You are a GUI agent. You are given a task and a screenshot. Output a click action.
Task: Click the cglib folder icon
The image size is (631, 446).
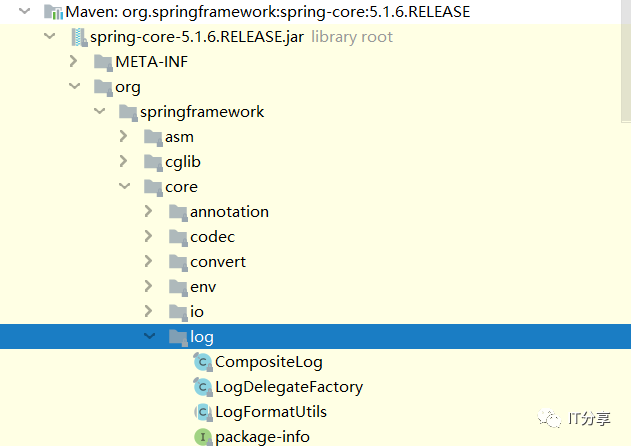[x=153, y=163]
